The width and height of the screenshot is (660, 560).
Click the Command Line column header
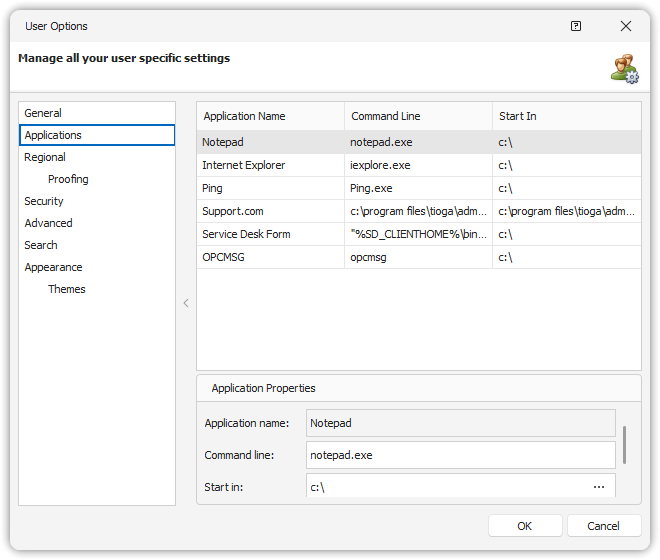(x=385, y=116)
